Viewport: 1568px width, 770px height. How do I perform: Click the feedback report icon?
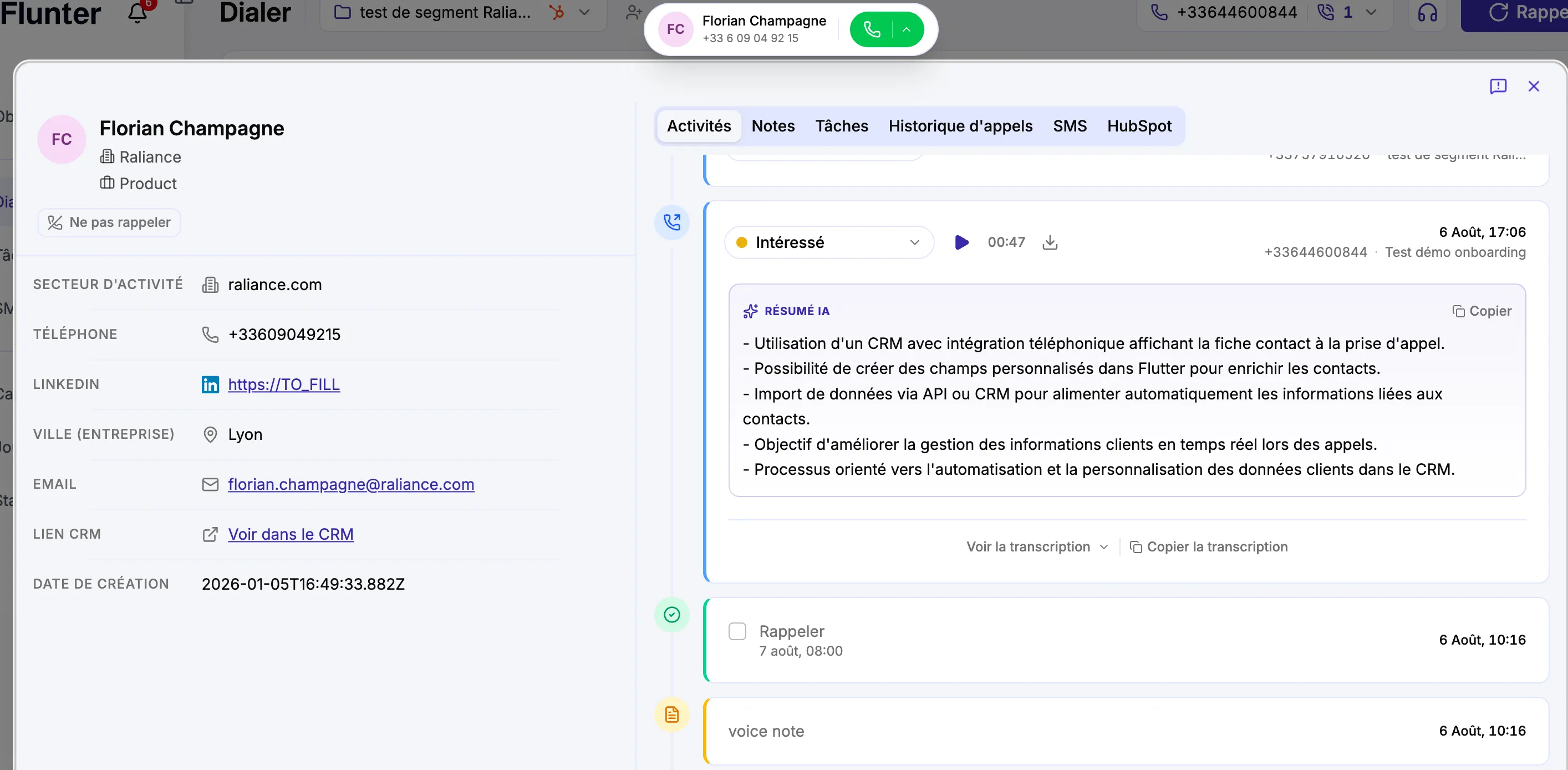[1498, 87]
